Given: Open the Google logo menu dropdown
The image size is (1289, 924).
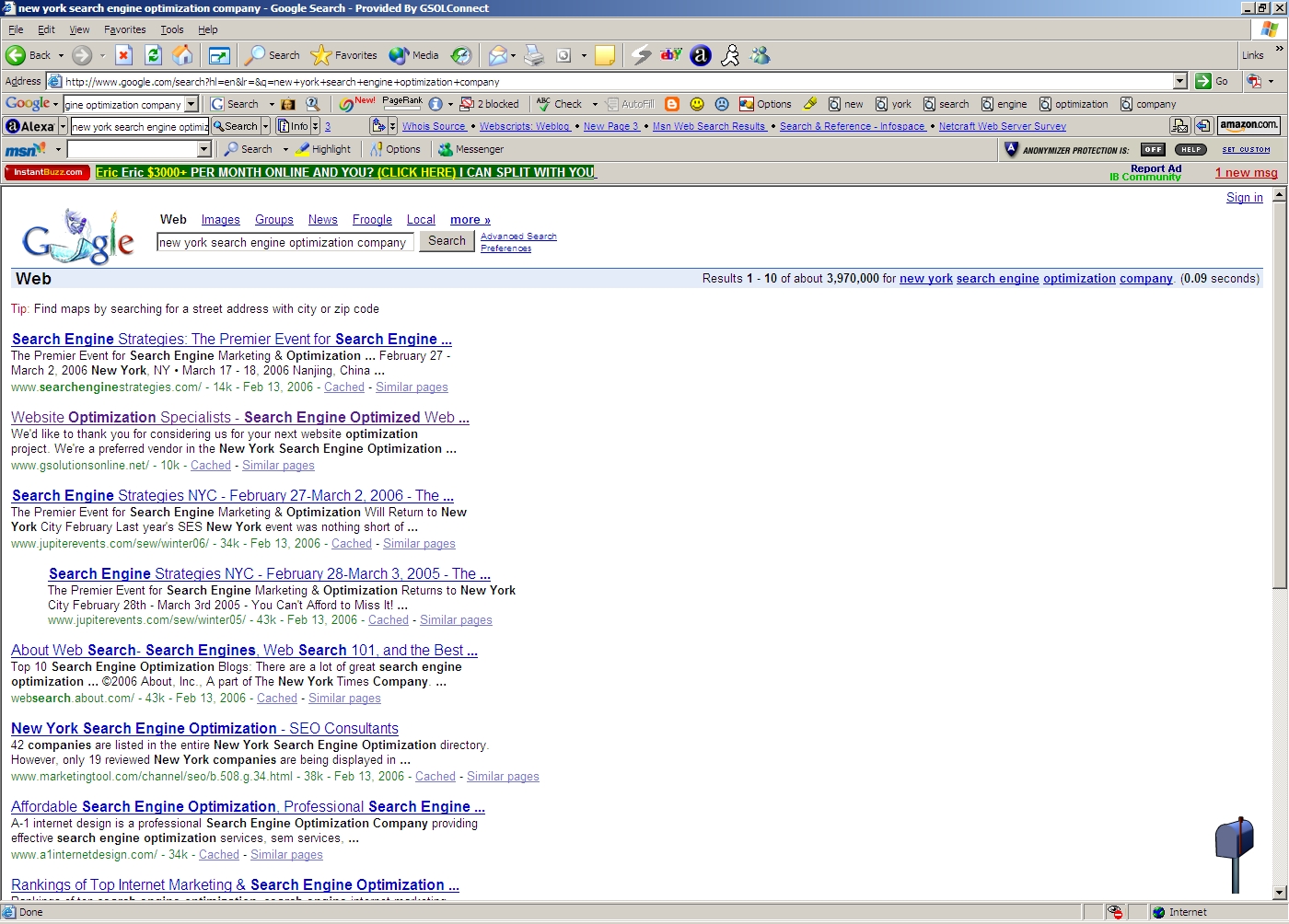Looking at the screenshot, I should click(x=55, y=104).
